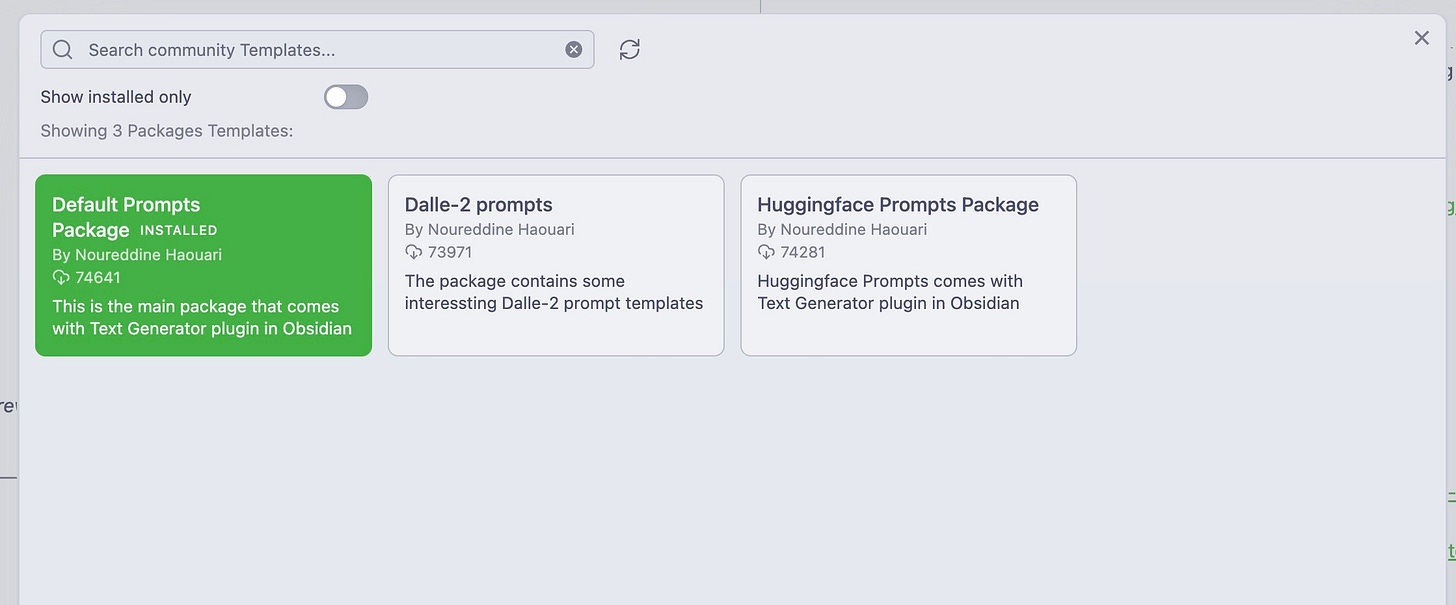
Task: Click 'This is the main package' description
Action: point(202,317)
